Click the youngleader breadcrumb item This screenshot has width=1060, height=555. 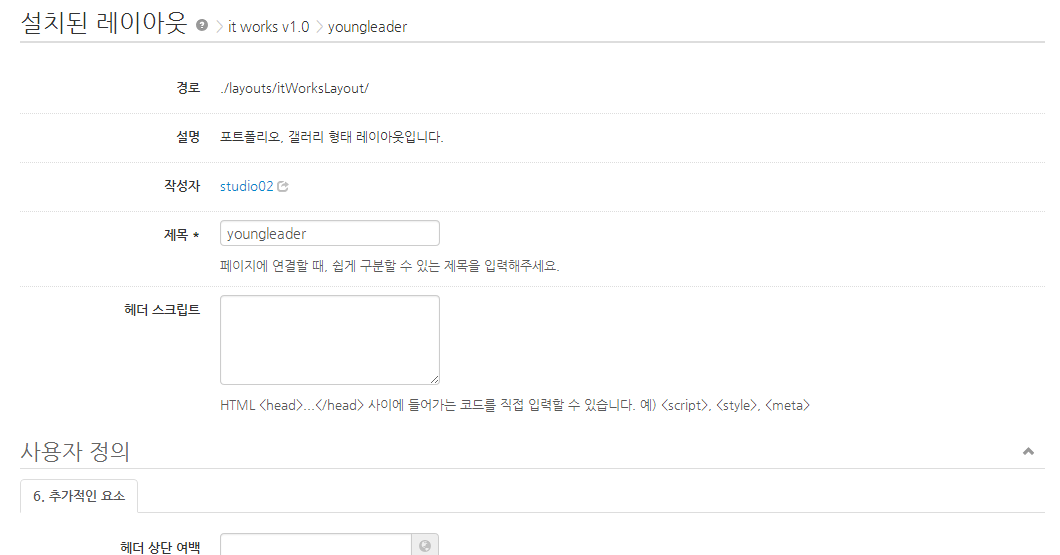pyautogui.click(x=367, y=27)
